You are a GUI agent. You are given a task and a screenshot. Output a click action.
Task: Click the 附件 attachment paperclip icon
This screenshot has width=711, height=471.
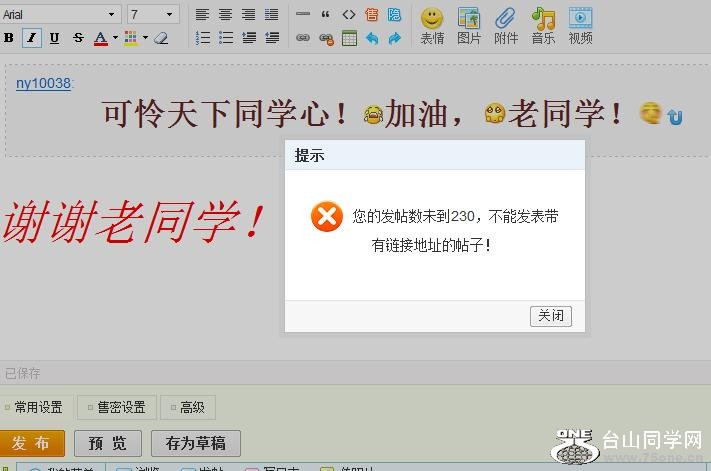(506, 25)
